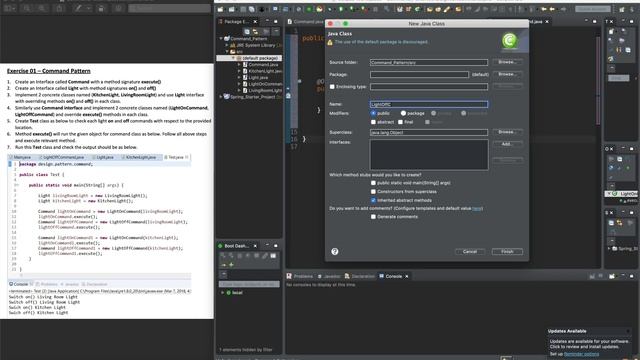Click the Save All toolbar icon

252,9
